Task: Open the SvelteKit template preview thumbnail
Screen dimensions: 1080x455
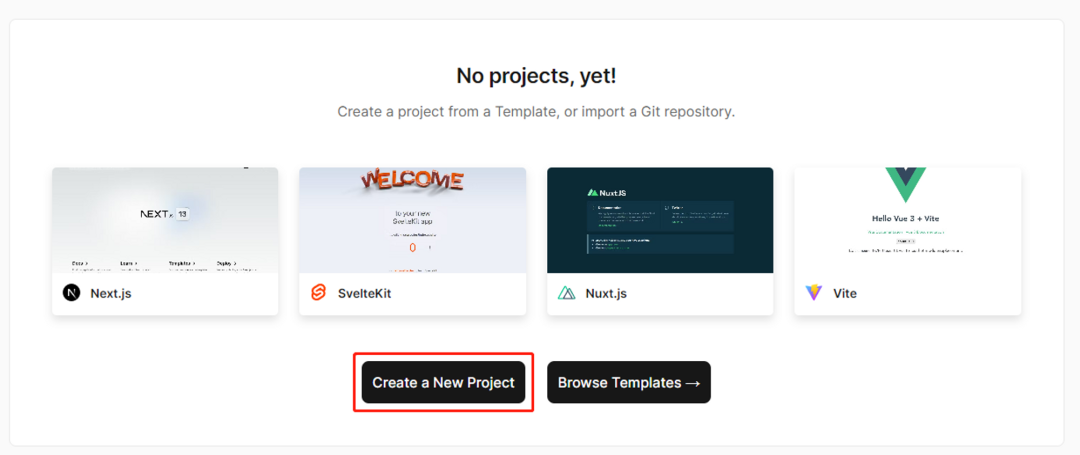Action: point(413,220)
